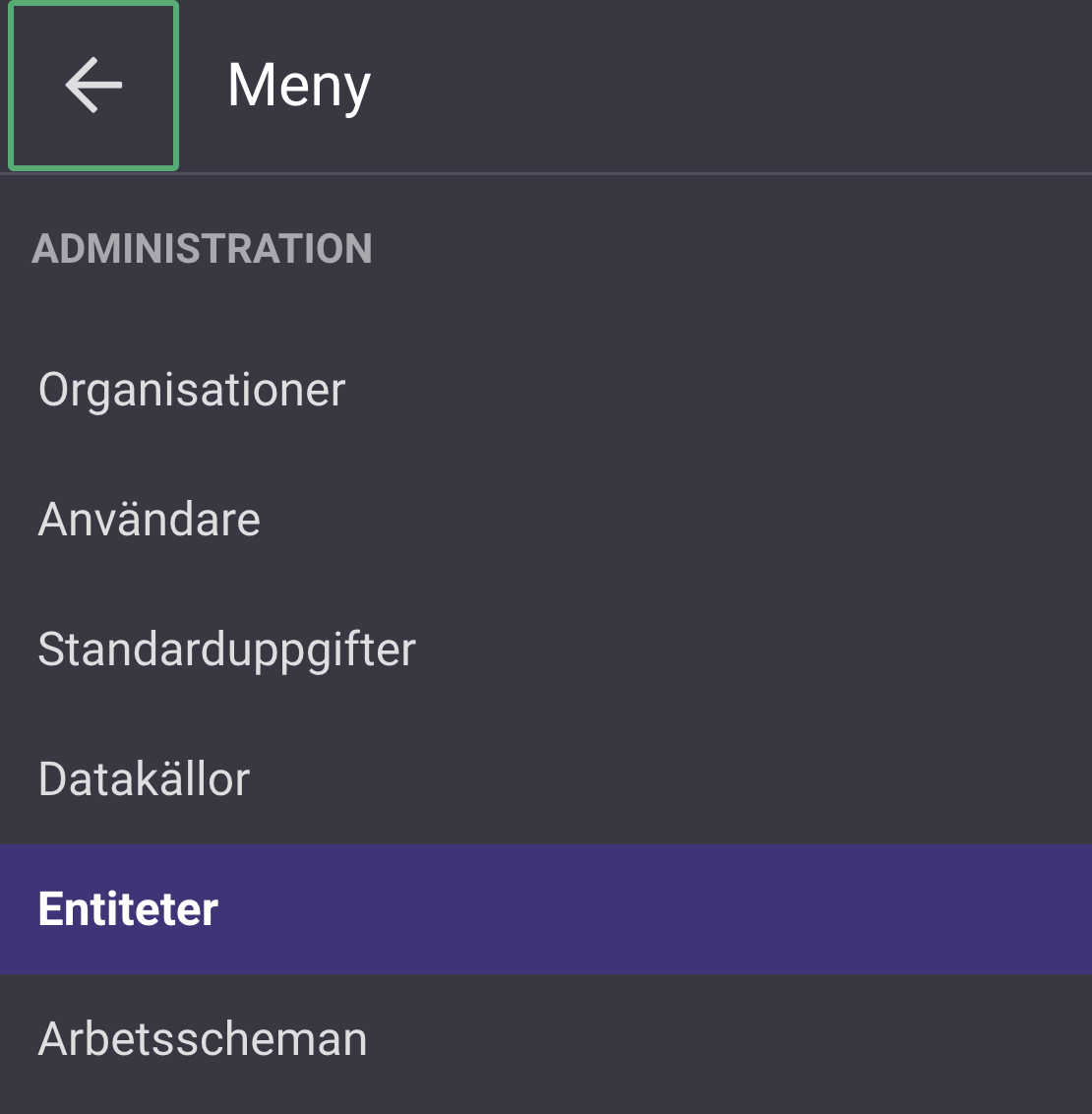Tap the ADMINISTRATION section header

click(x=203, y=248)
